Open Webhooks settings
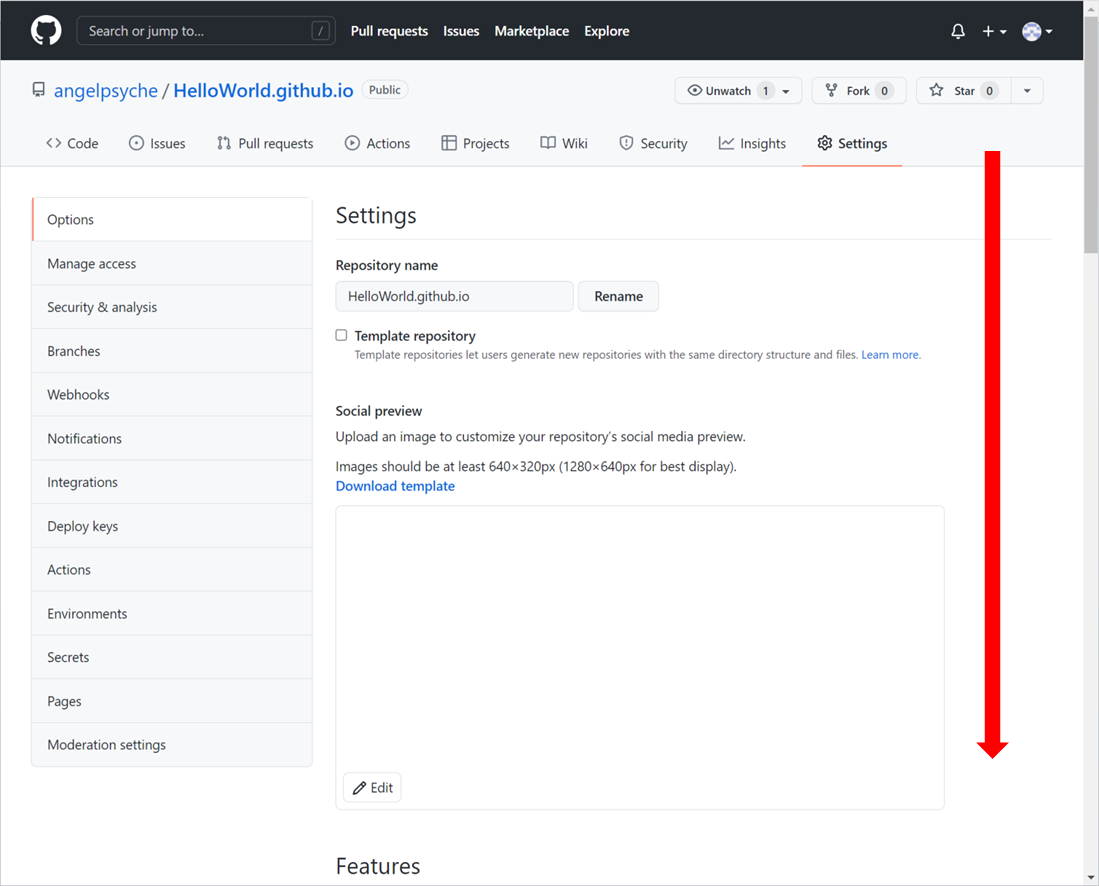 click(x=172, y=395)
